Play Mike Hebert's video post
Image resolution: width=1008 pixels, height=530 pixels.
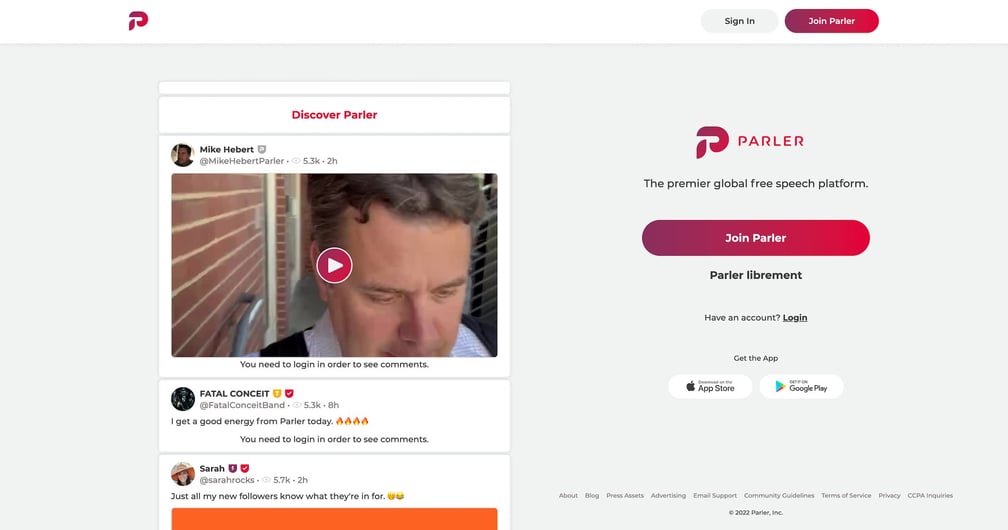(334, 265)
